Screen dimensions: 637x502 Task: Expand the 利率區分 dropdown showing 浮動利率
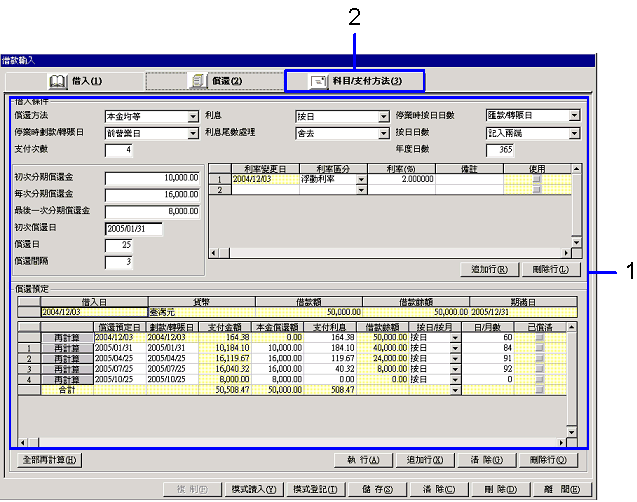tap(358, 178)
